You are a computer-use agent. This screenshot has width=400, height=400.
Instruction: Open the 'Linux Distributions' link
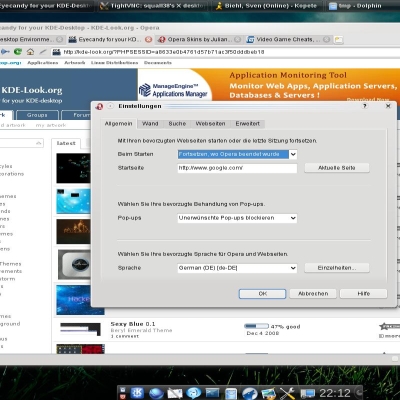[x=114, y=63]
